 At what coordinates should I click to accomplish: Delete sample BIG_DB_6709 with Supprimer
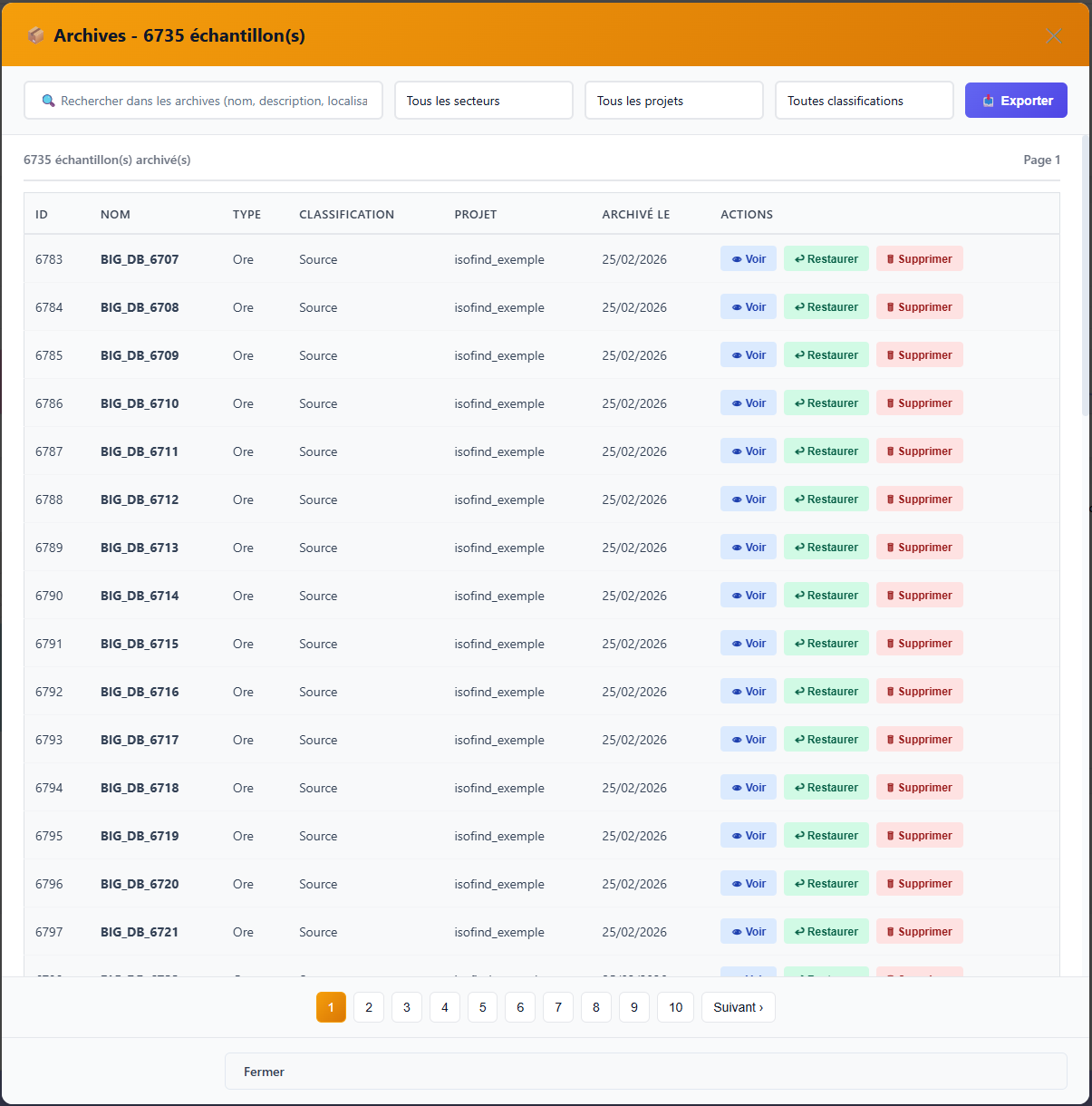point(919,355)
